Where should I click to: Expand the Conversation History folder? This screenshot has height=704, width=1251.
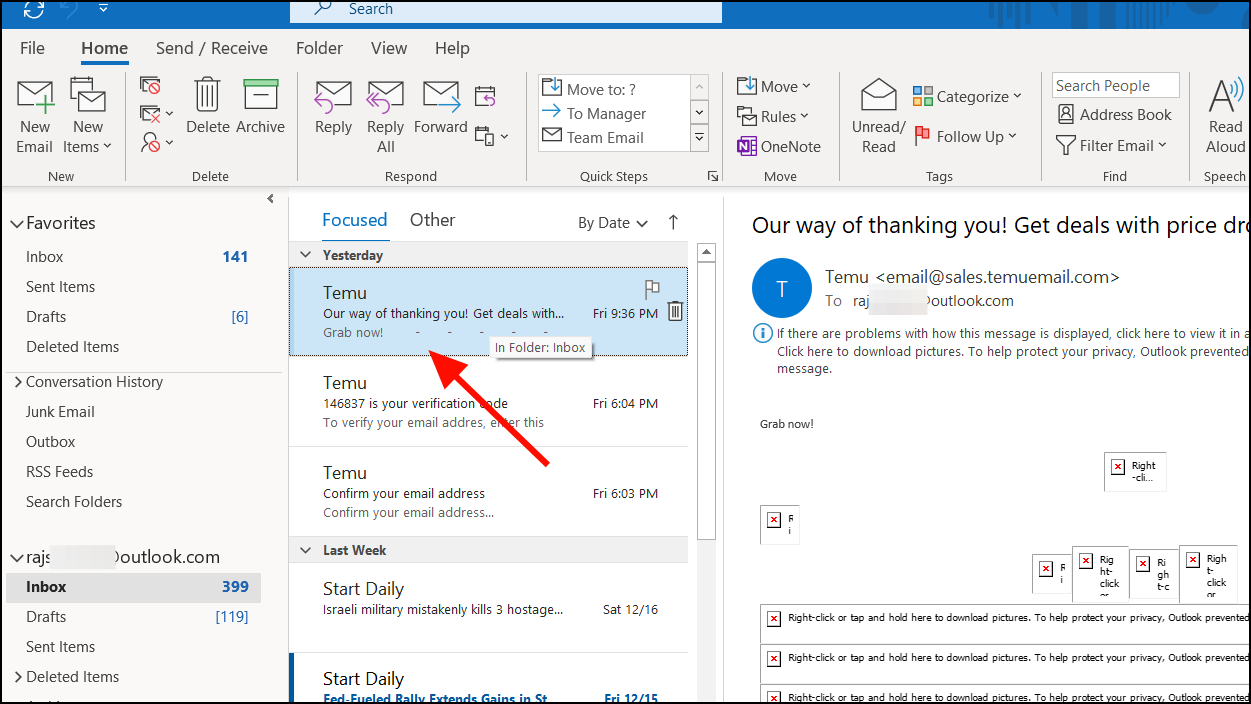point(16,382)
